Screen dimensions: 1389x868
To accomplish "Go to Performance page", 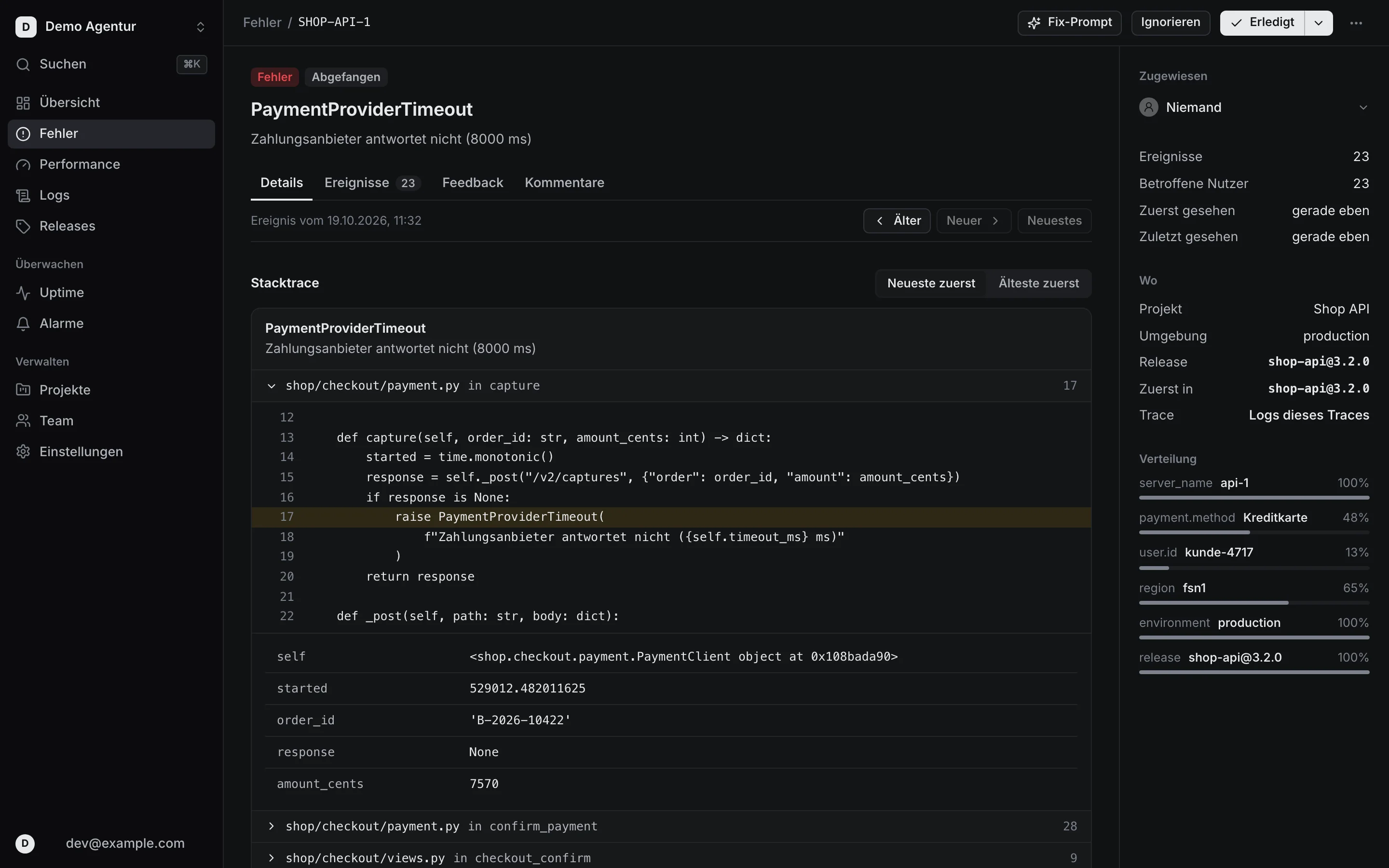I will point(111,165).
